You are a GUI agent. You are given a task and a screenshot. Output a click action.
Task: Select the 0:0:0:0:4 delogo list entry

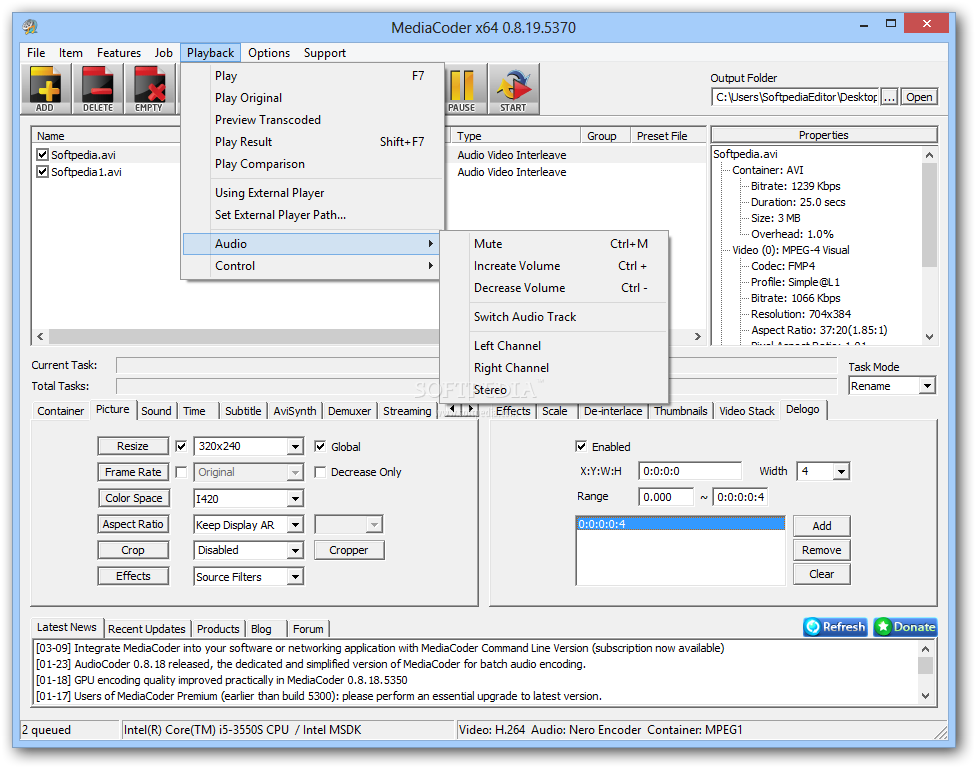(x=680, y=524)
